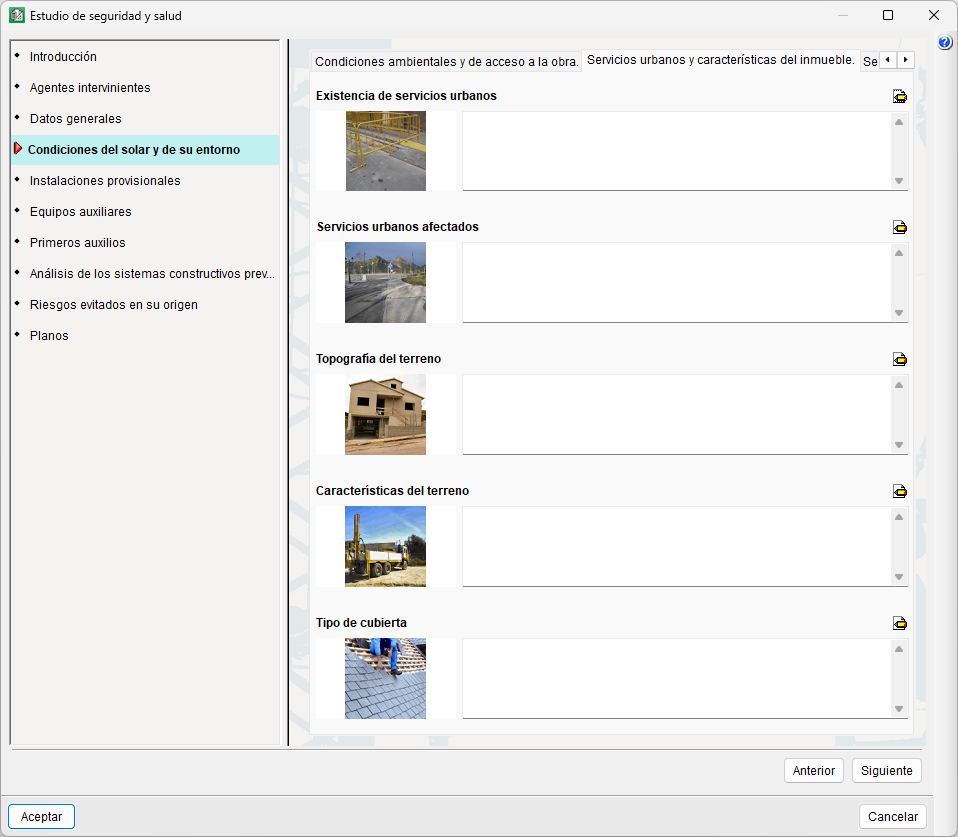Click scroll-up arrow in Características del terreno field

[899, 517]
